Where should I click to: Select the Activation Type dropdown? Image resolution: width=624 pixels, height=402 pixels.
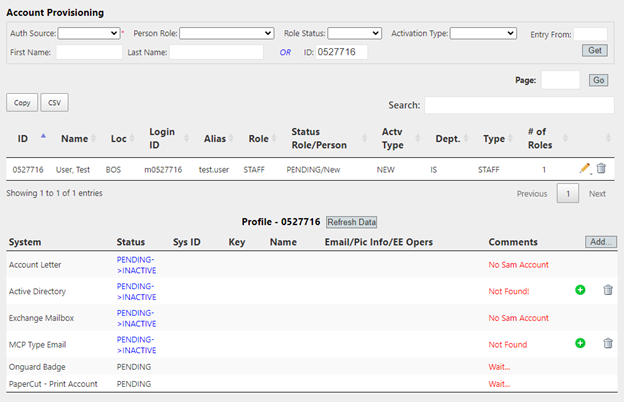coord(483,33)
